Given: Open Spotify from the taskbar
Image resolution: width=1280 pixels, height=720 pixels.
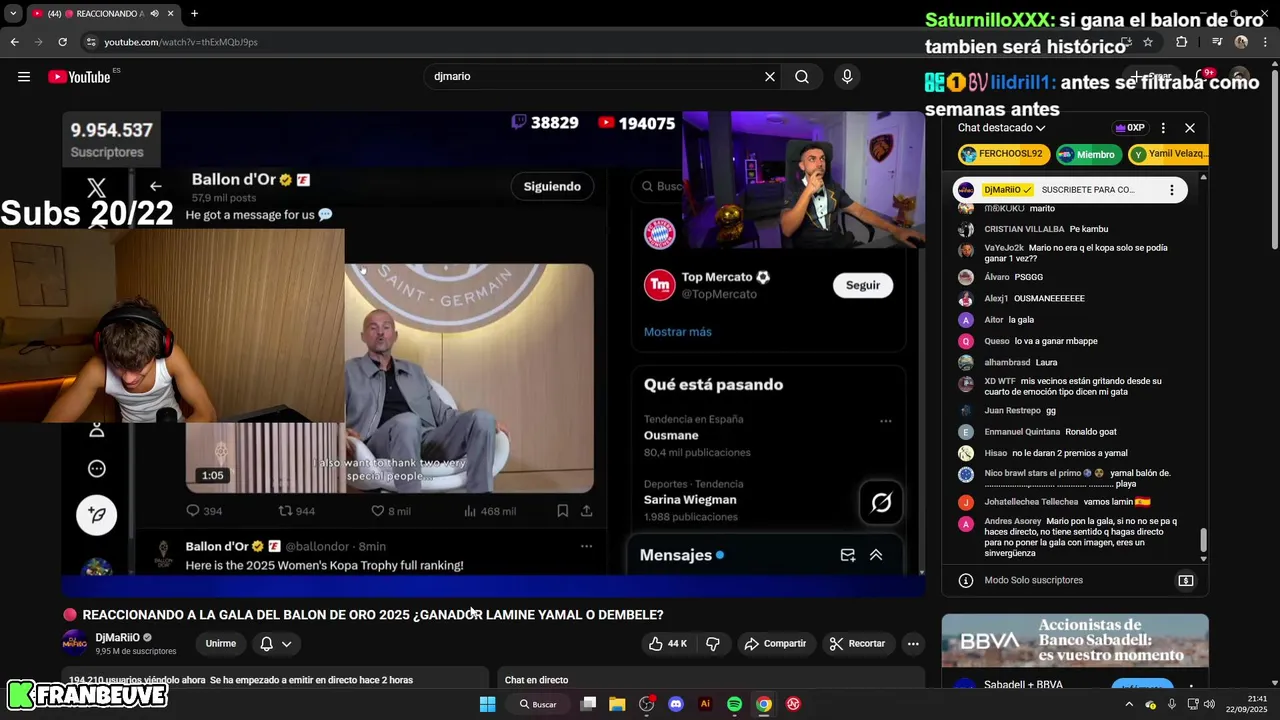Looking at the screenshot, I should point(735,704).
